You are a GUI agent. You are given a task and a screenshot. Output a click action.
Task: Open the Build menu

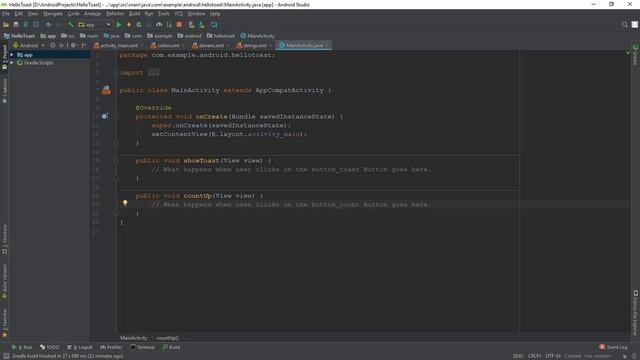coord(134,14)
